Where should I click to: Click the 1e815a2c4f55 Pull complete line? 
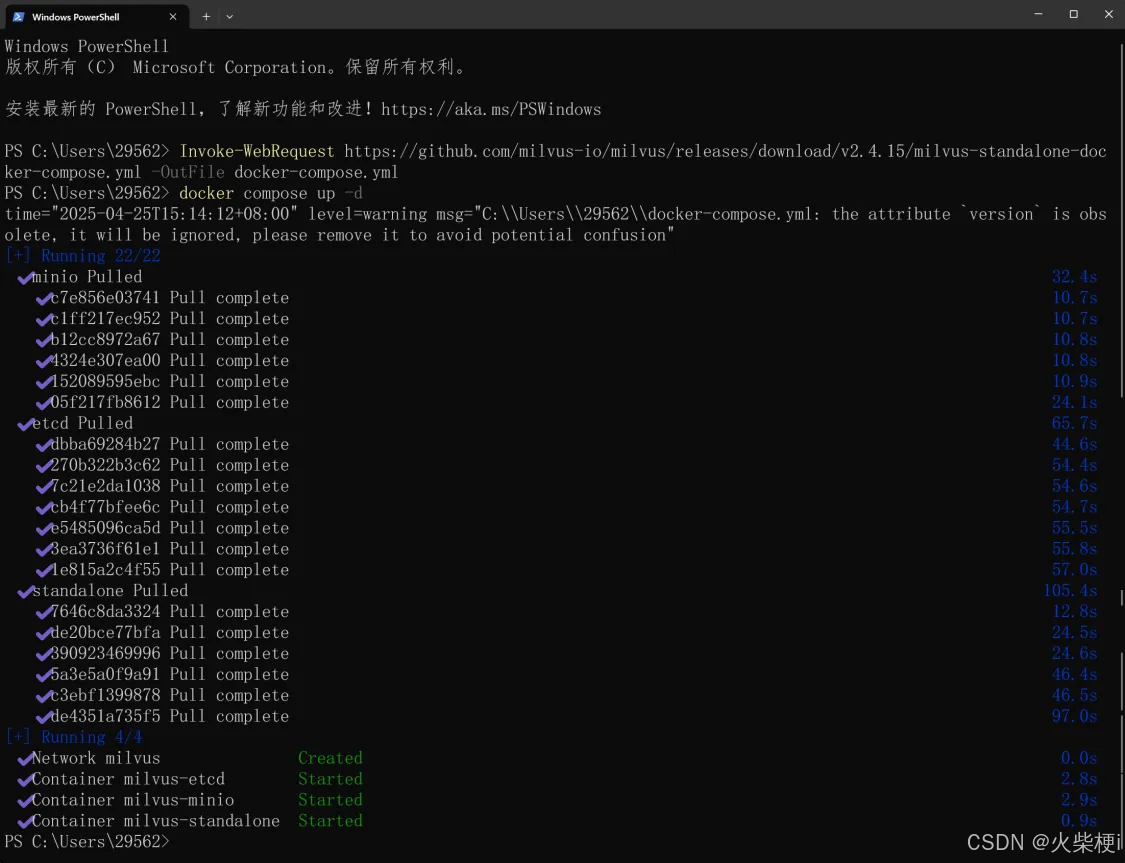(162, 570)
